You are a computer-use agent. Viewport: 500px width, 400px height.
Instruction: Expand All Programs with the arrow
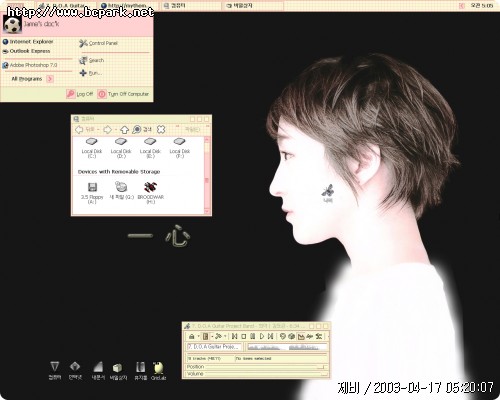tap(50, 79)
